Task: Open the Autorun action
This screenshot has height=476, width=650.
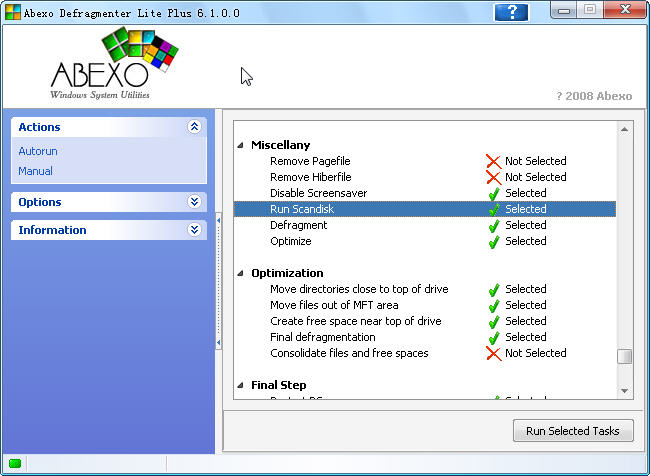Action: [x=38, y=151]
